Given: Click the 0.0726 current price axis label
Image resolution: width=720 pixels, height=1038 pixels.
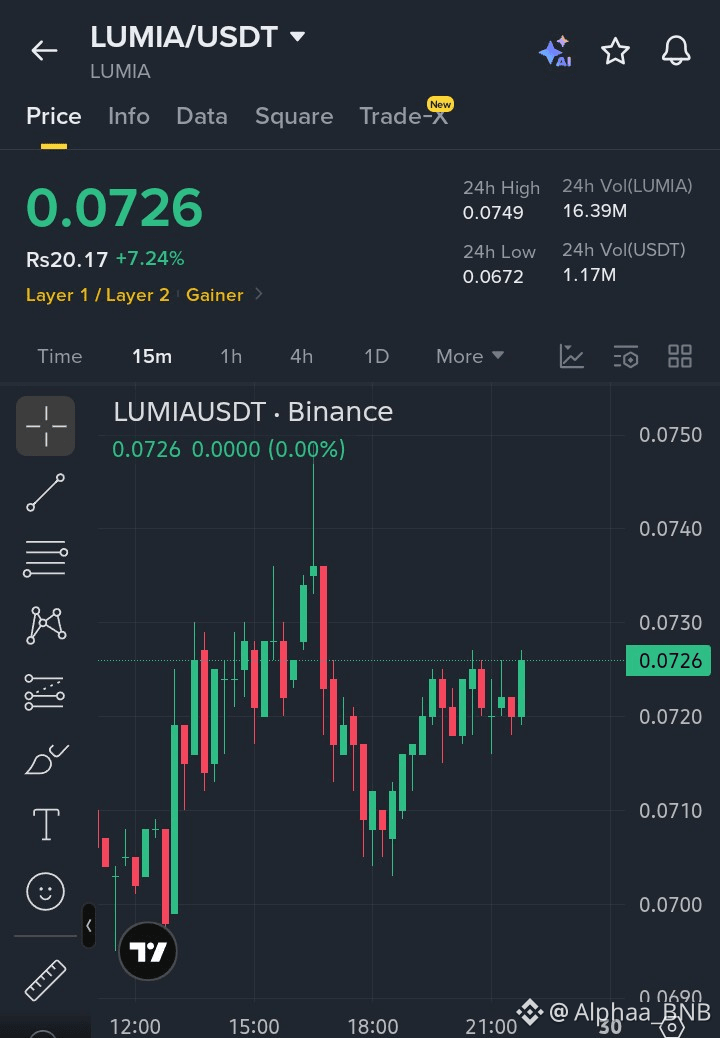Looking at the screenshot, I should click(x=668, y=661).
